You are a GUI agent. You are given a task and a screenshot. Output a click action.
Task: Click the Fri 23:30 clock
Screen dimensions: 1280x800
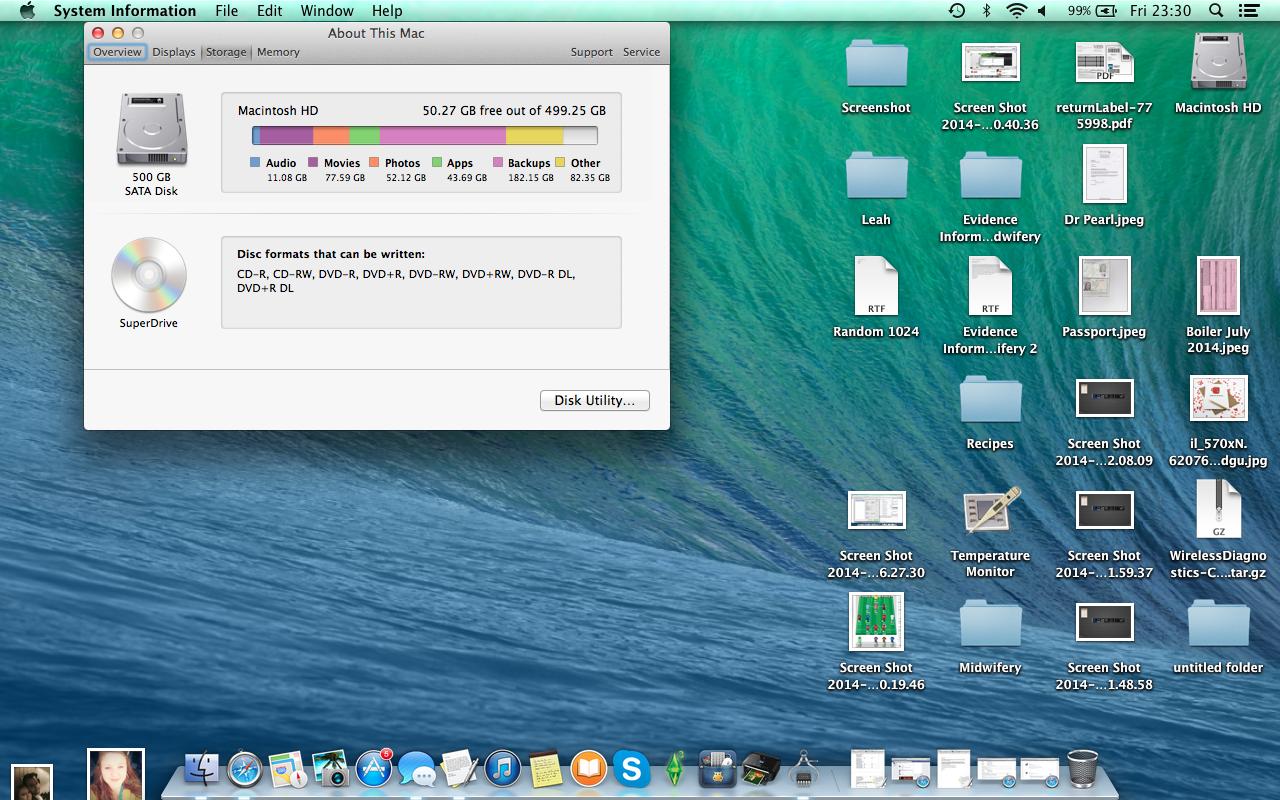click(1160, 11)
